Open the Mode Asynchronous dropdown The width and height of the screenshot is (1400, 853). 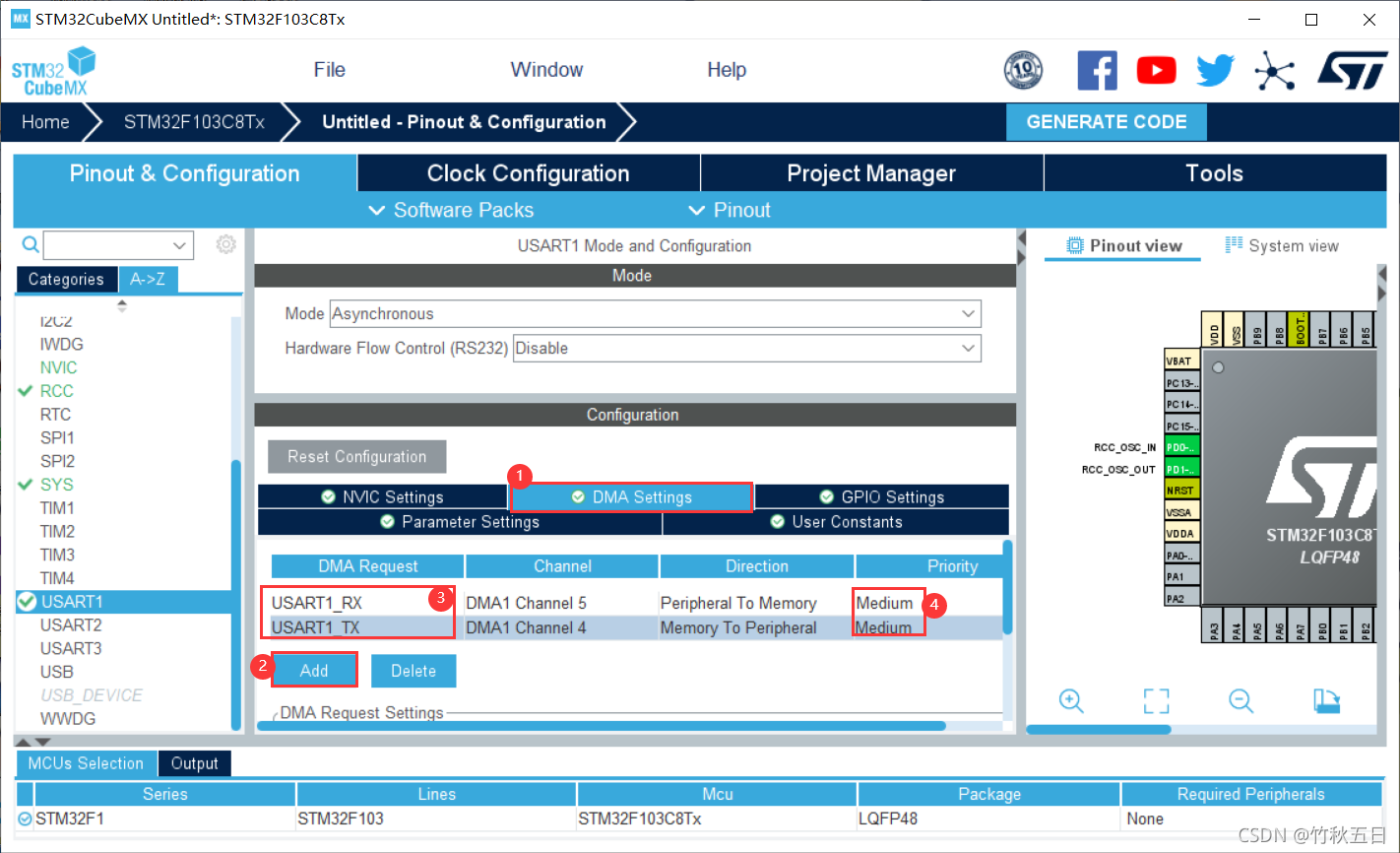969,314
